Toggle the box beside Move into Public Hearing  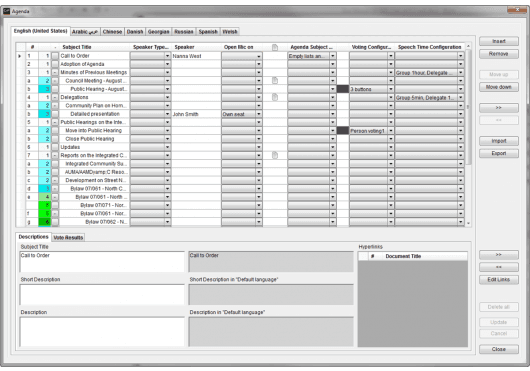tap(55, 131)
